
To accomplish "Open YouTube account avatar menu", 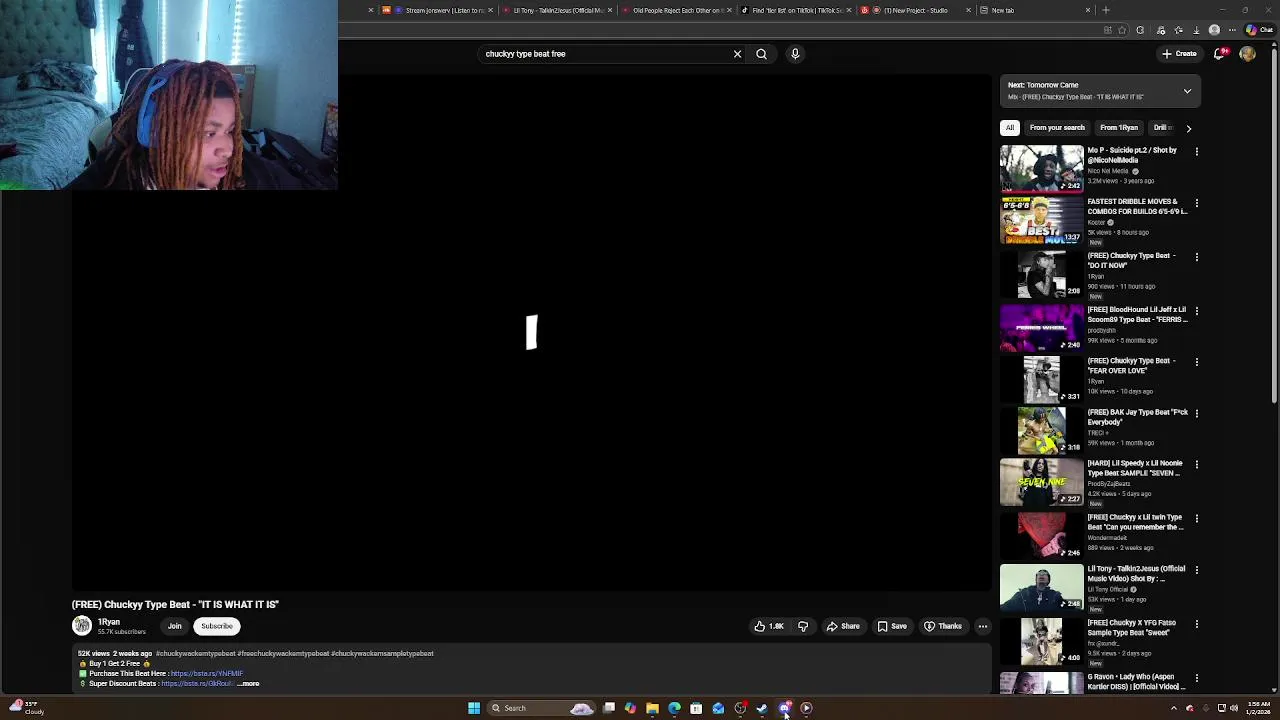I will pos(1247,54).
